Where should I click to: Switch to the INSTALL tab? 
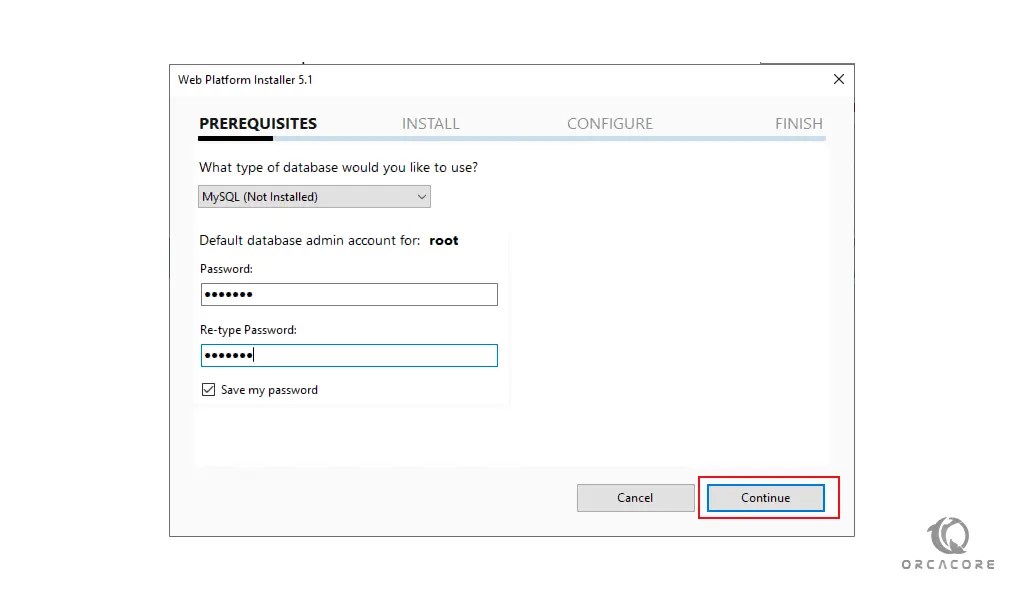click(x=430, y=123)
